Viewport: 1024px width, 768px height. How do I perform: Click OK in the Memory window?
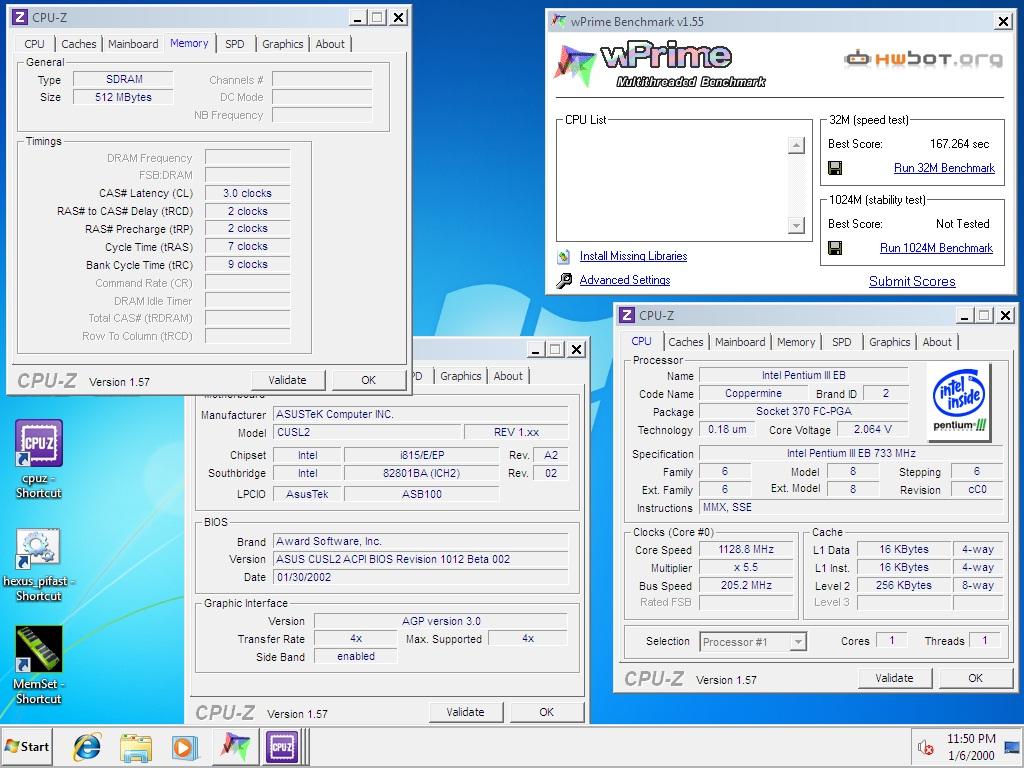tap(368, 380)
